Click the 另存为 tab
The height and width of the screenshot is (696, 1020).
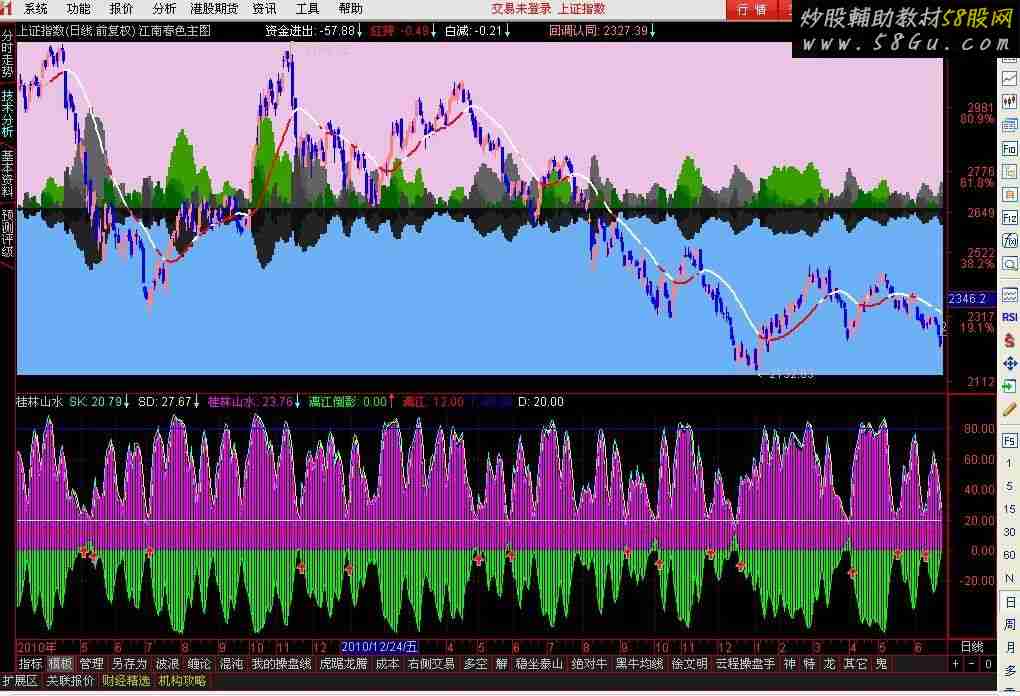coord(129,663)
